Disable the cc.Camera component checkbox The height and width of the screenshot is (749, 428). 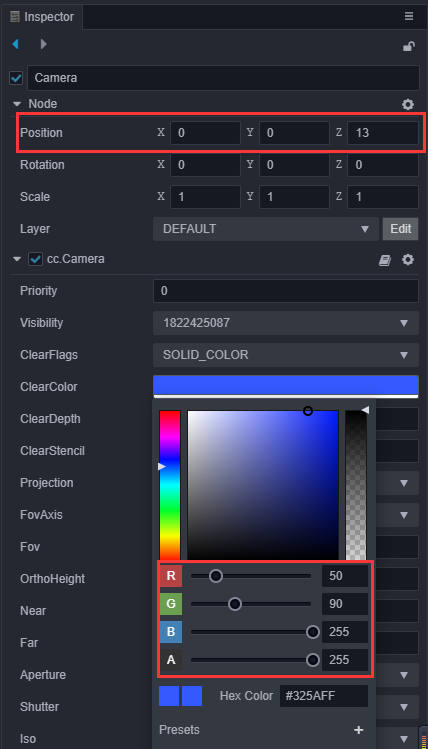pyautogui.click(x=35, y=259)
